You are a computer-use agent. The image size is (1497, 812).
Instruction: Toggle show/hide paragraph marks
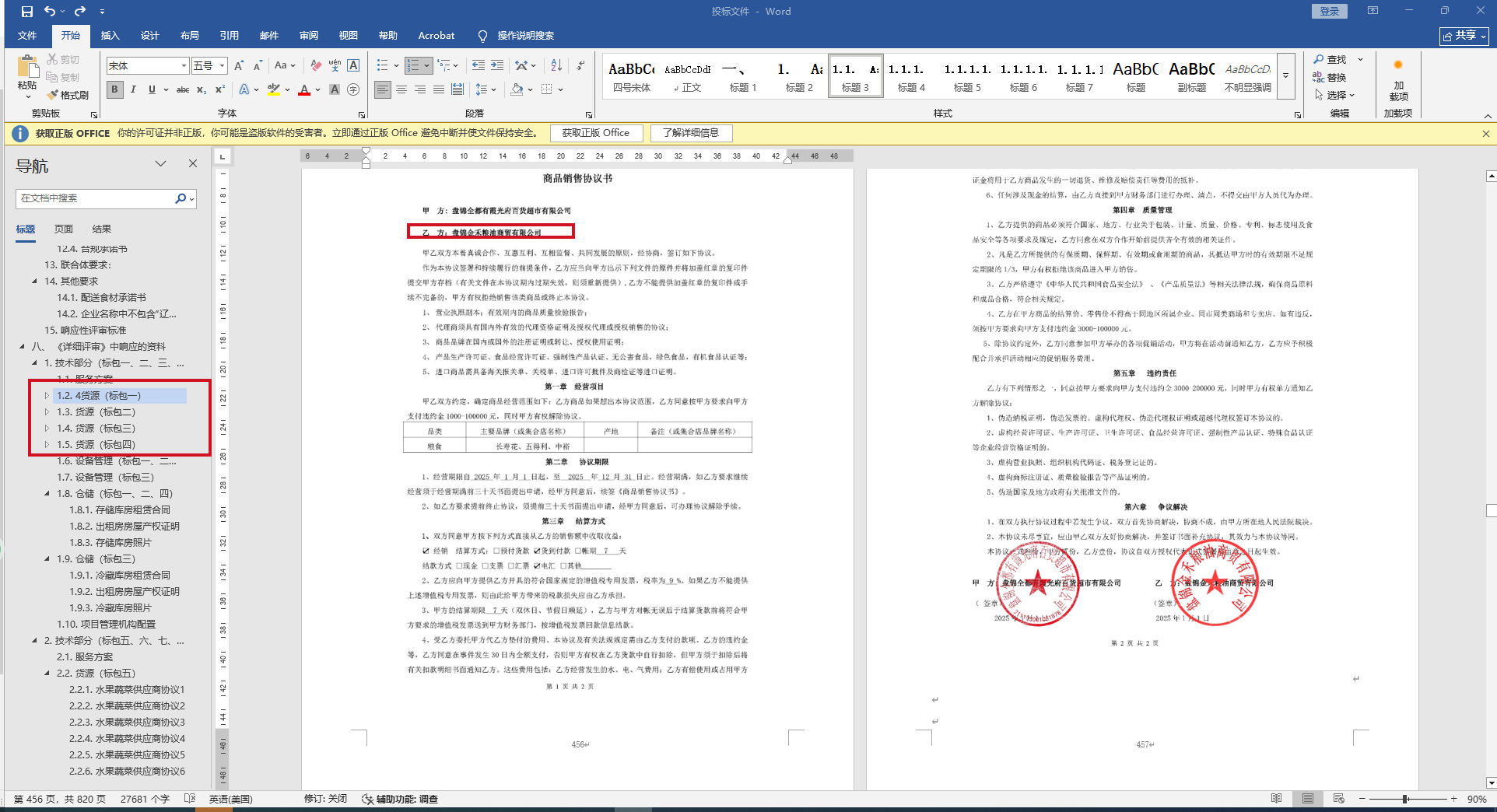580,65
